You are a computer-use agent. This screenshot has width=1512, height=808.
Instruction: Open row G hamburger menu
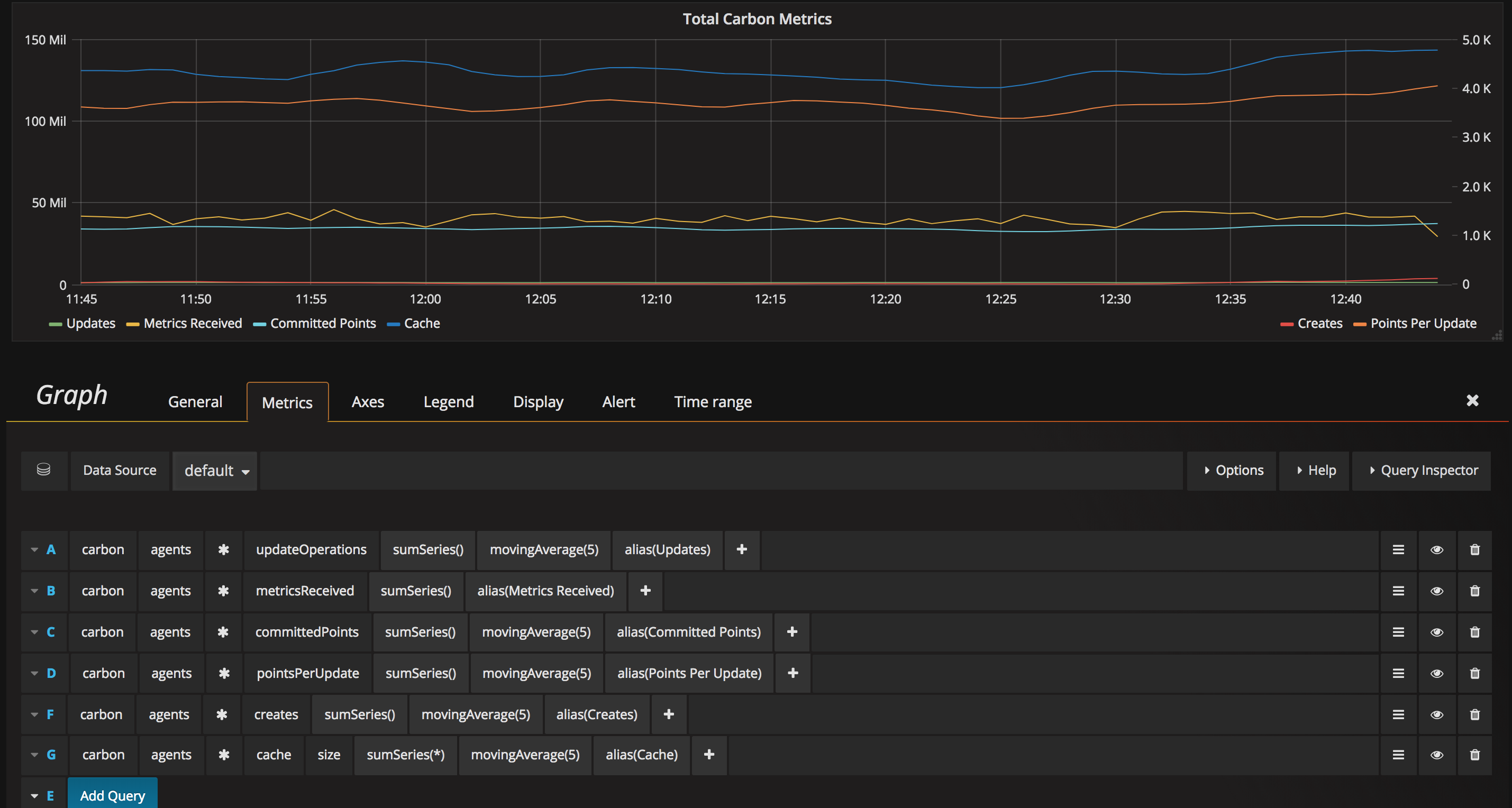(1398, 755)
